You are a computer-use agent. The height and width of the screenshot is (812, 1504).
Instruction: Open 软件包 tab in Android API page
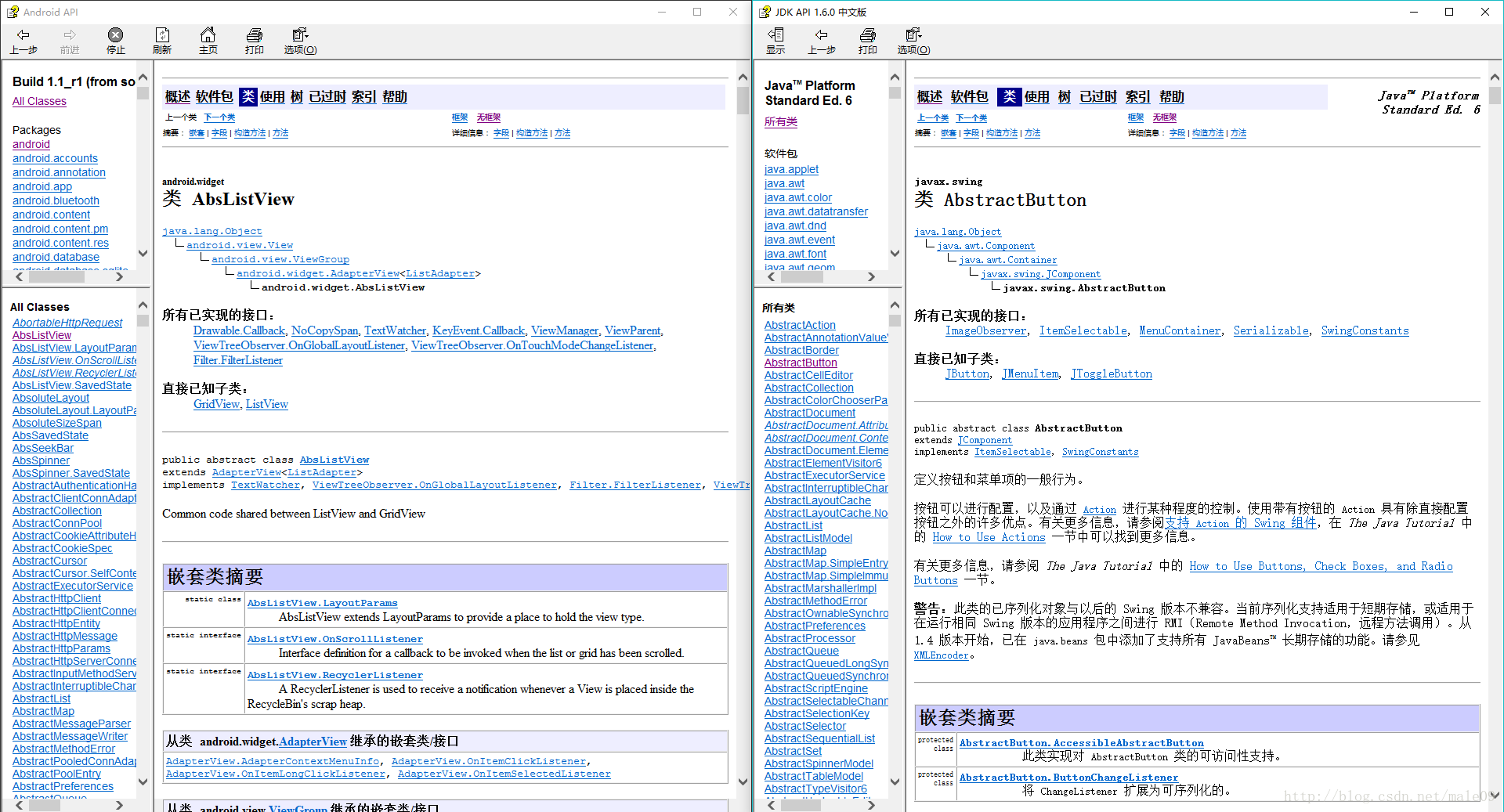click(215, 96)
